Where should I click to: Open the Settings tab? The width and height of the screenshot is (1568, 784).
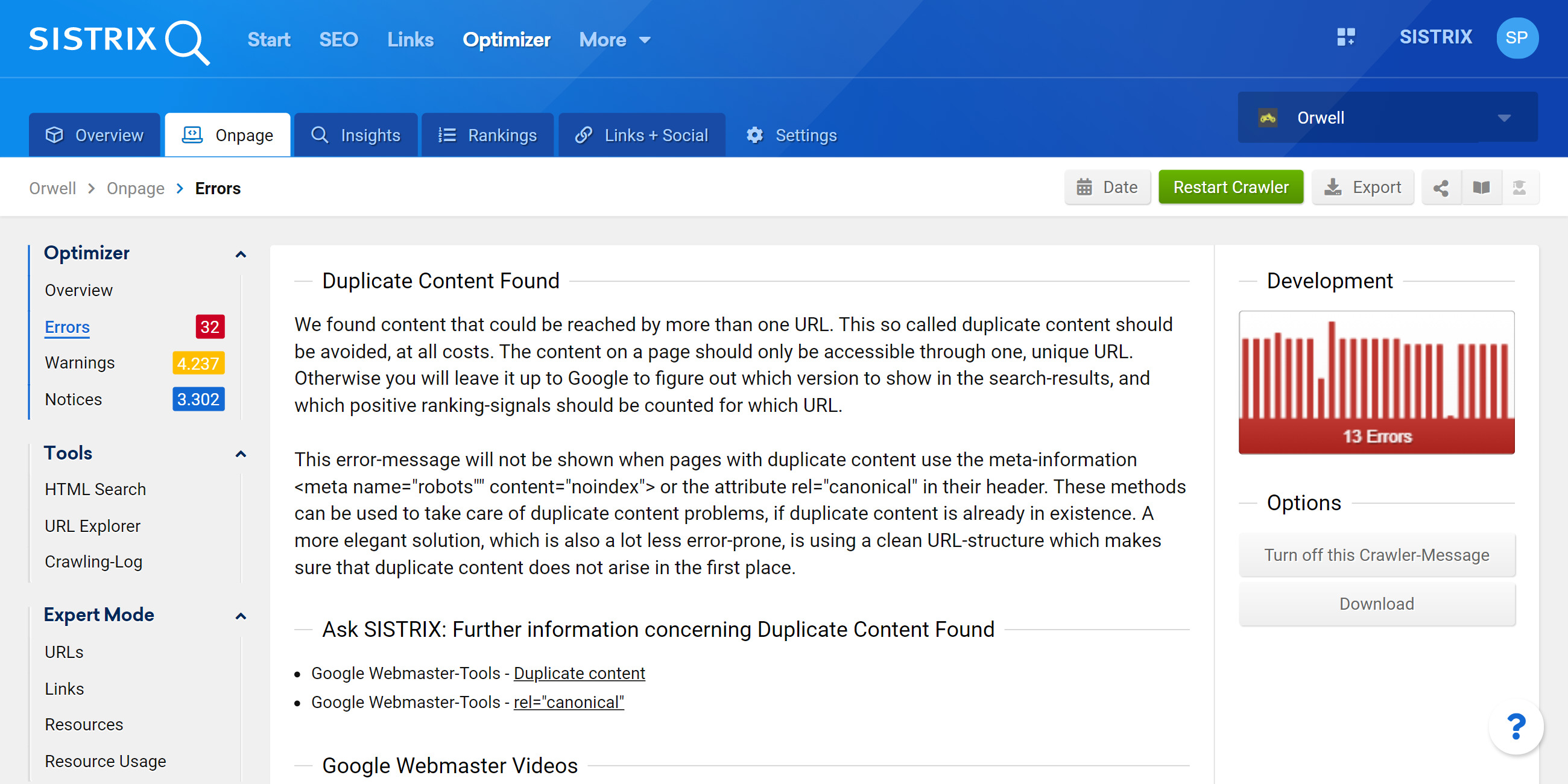coord(791,135)
